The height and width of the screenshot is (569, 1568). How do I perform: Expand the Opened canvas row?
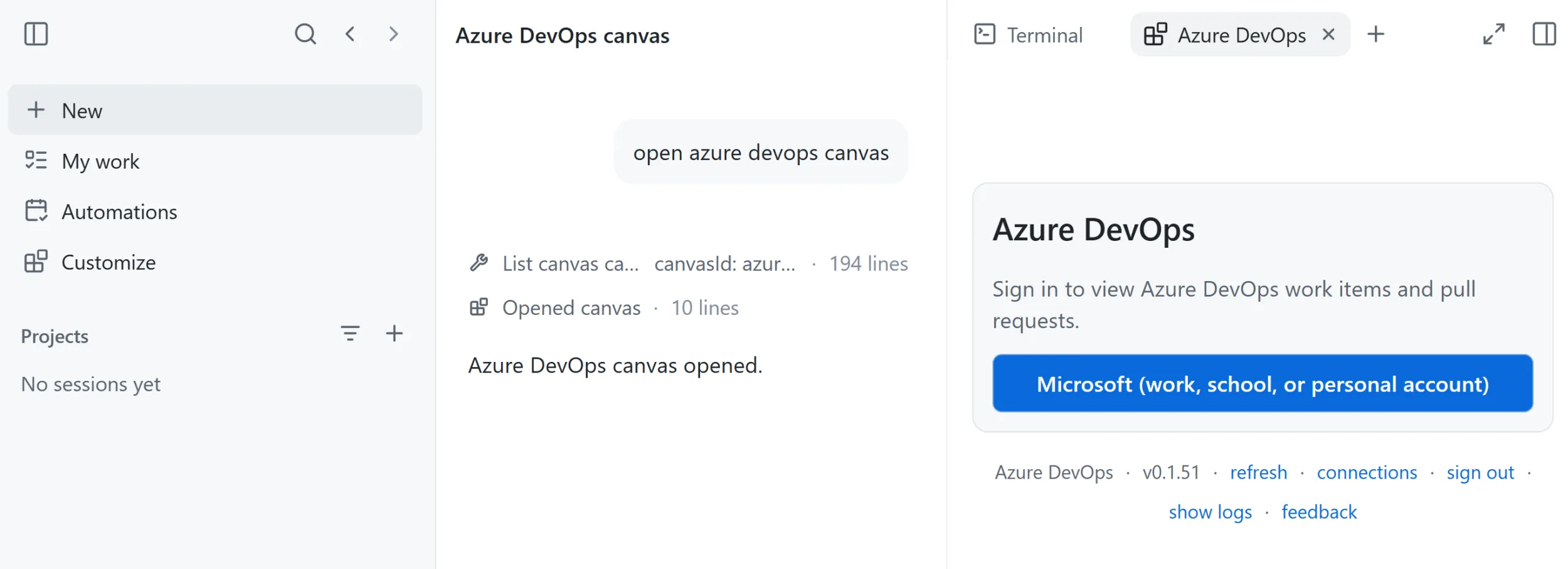[604, 307]
